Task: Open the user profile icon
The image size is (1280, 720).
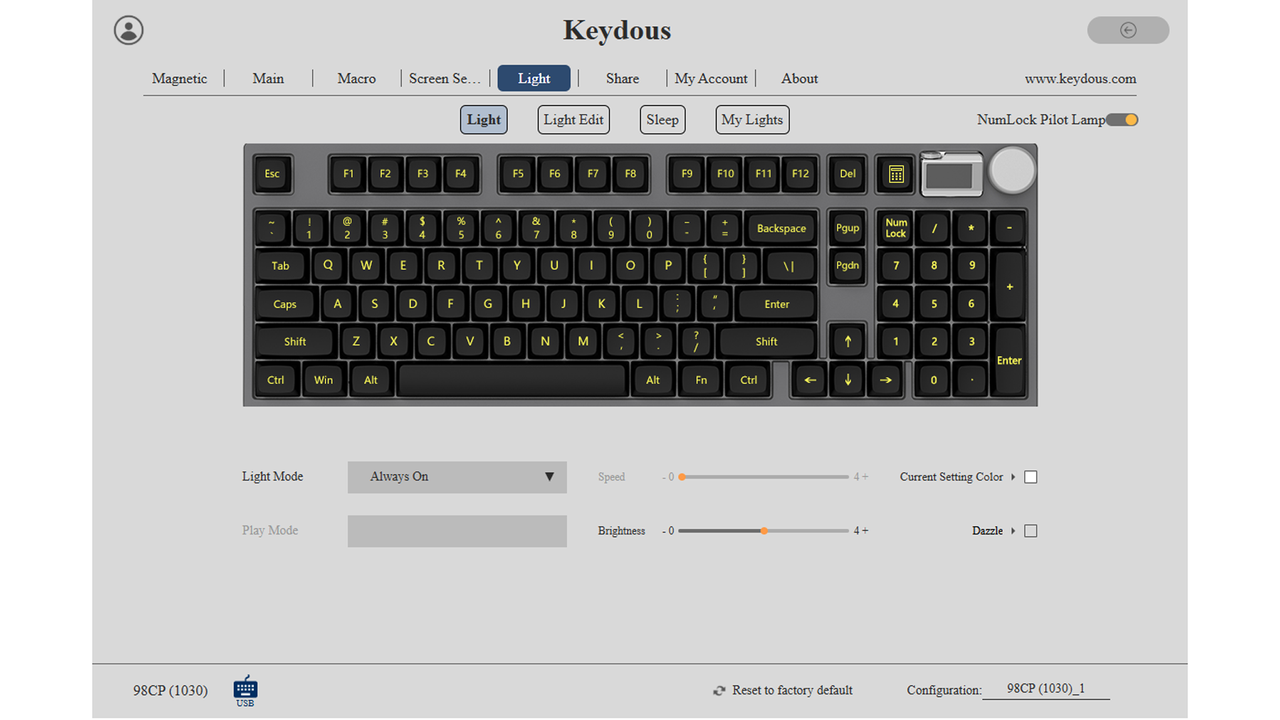Action: pyautogui.click(x=129, y=30)
